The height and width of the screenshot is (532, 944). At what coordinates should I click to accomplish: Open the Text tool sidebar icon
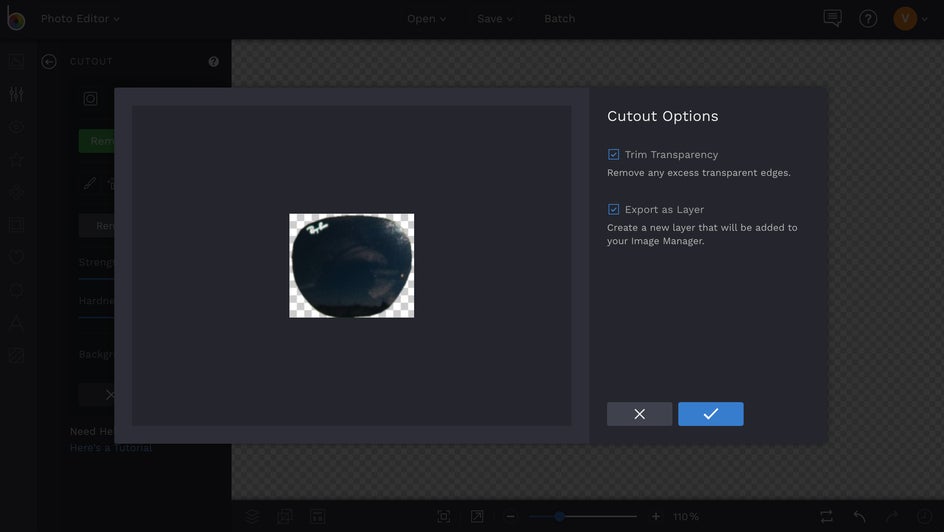(16, 322)
